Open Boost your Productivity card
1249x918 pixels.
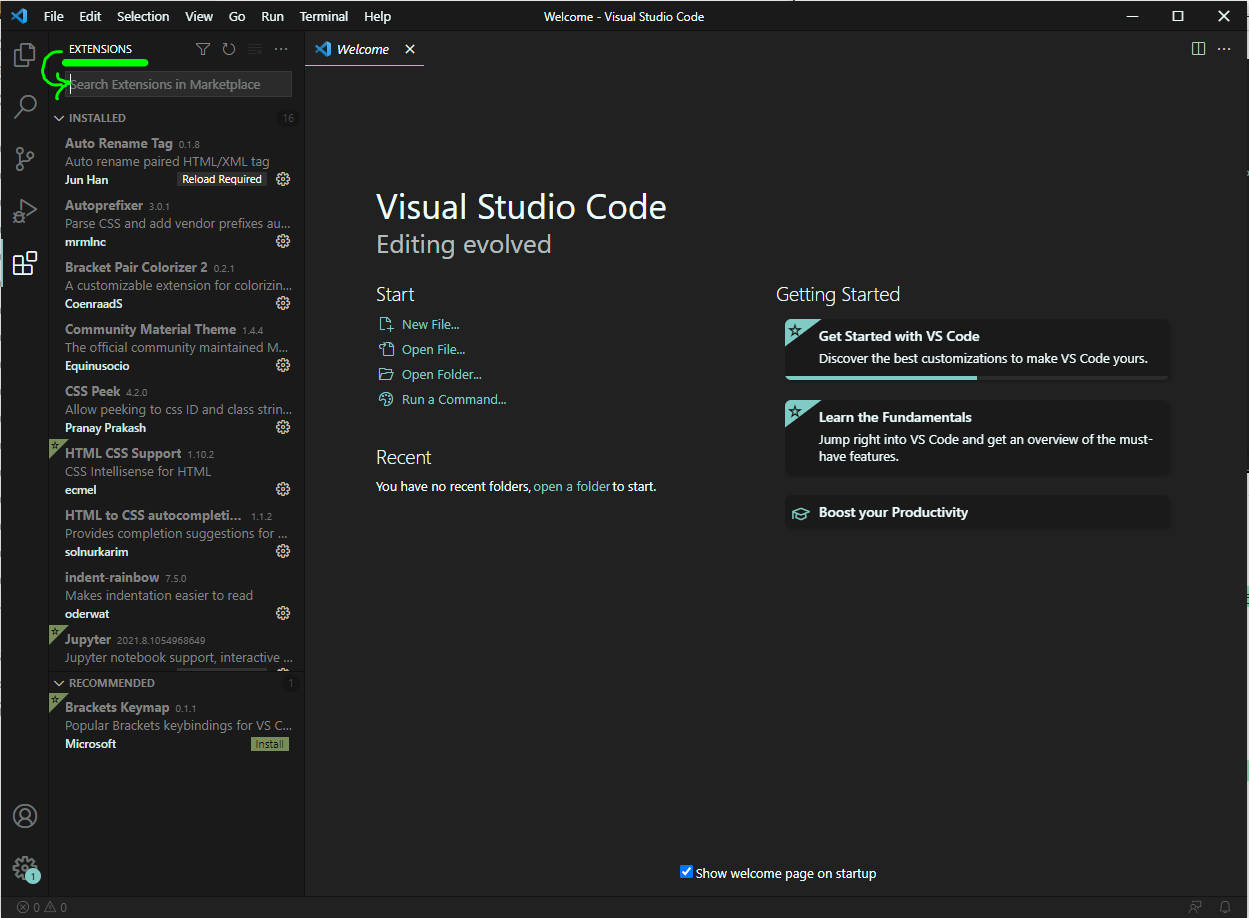pos(977,512)
